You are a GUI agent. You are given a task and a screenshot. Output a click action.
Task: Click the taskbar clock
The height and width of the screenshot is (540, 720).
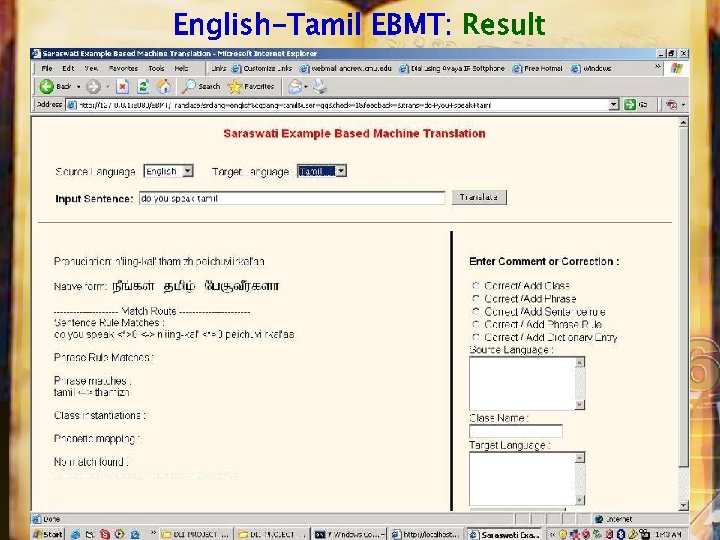pyautogui.click(x=668, y=534)
